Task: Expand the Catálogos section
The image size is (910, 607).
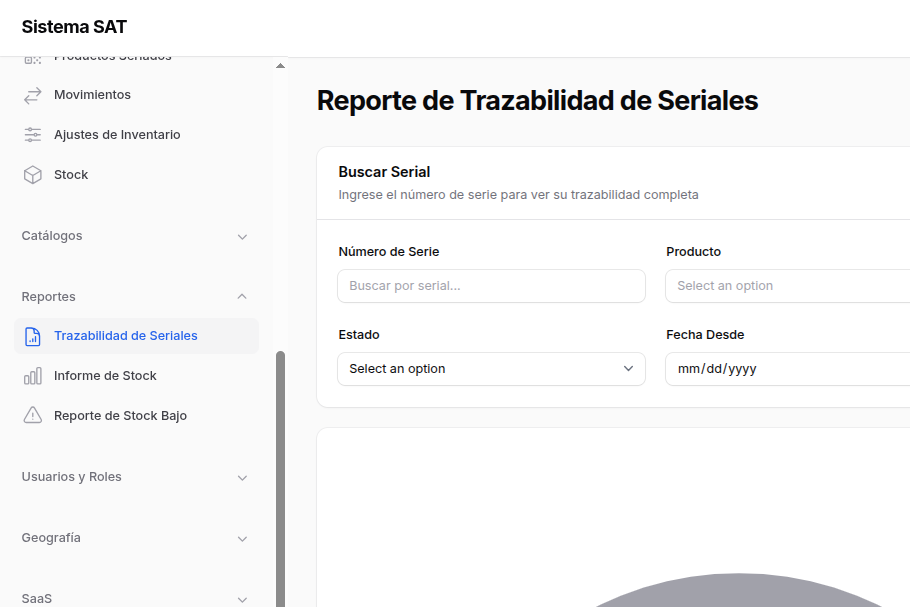Action: (242, 237)
